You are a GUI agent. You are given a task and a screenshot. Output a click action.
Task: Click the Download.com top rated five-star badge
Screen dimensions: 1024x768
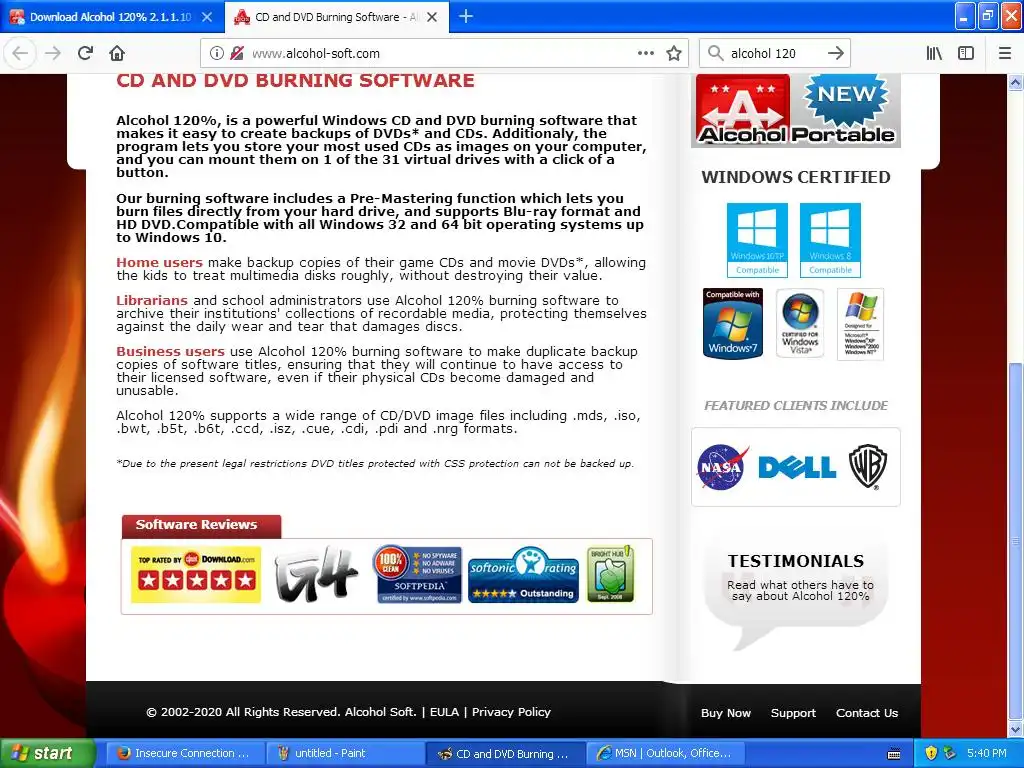(196, 575)
